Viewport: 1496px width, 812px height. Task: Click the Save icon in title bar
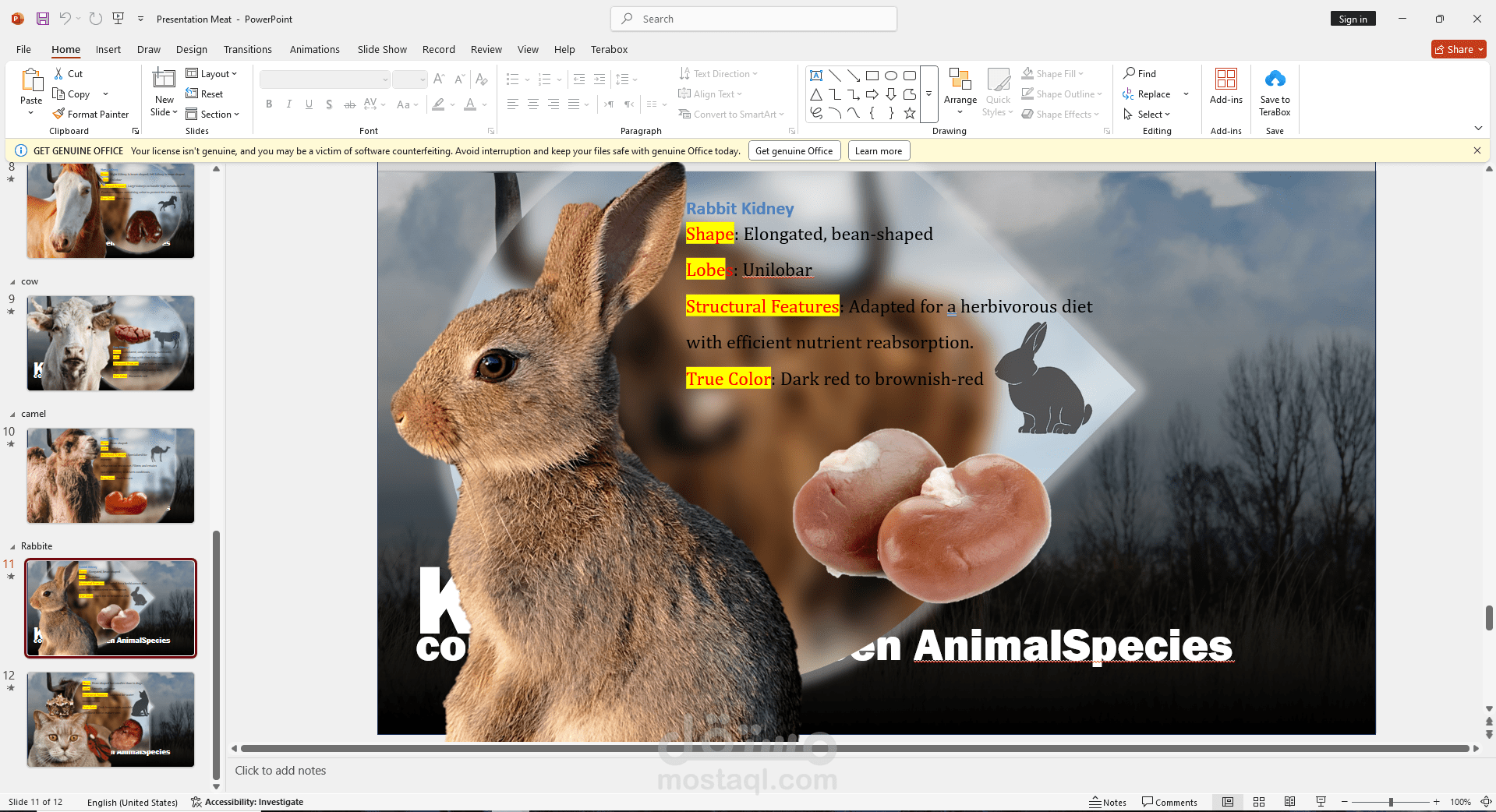click(x=43, y=19)
